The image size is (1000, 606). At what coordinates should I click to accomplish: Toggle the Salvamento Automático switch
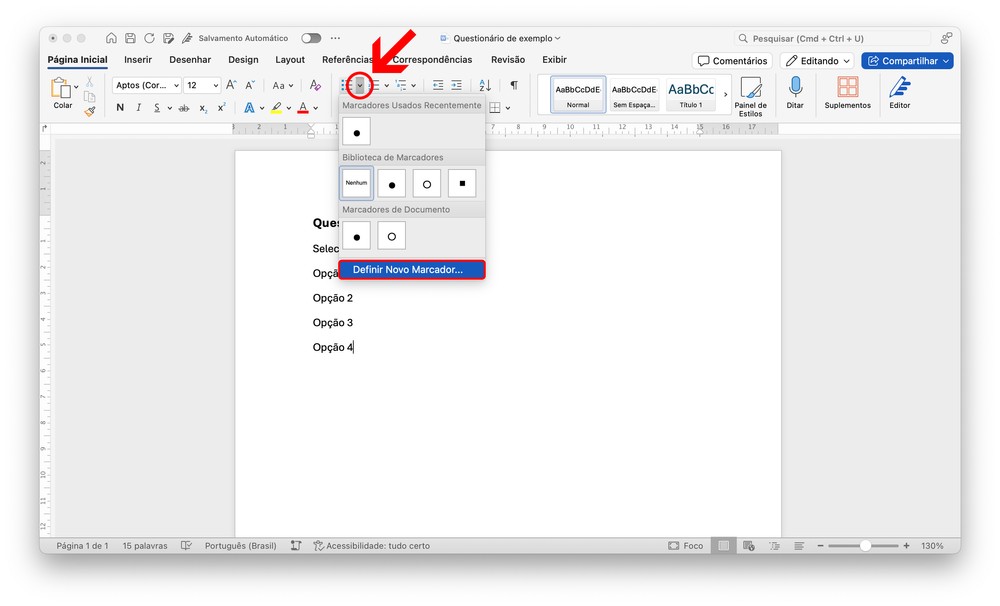click(x=311, y=38)
